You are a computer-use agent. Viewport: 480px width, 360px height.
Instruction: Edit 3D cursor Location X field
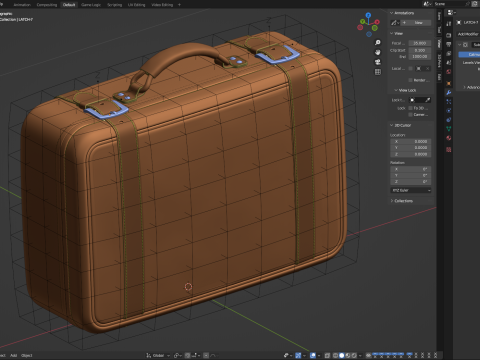pyautogui.click(x=411, y=142)
